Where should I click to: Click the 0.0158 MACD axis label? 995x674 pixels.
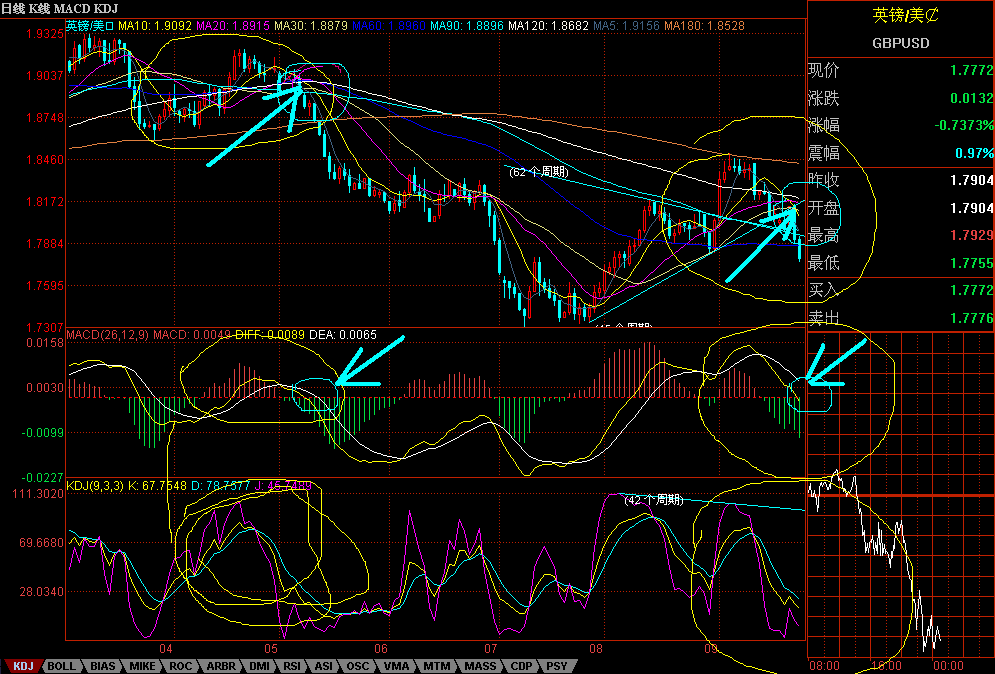tap(44, 343)
